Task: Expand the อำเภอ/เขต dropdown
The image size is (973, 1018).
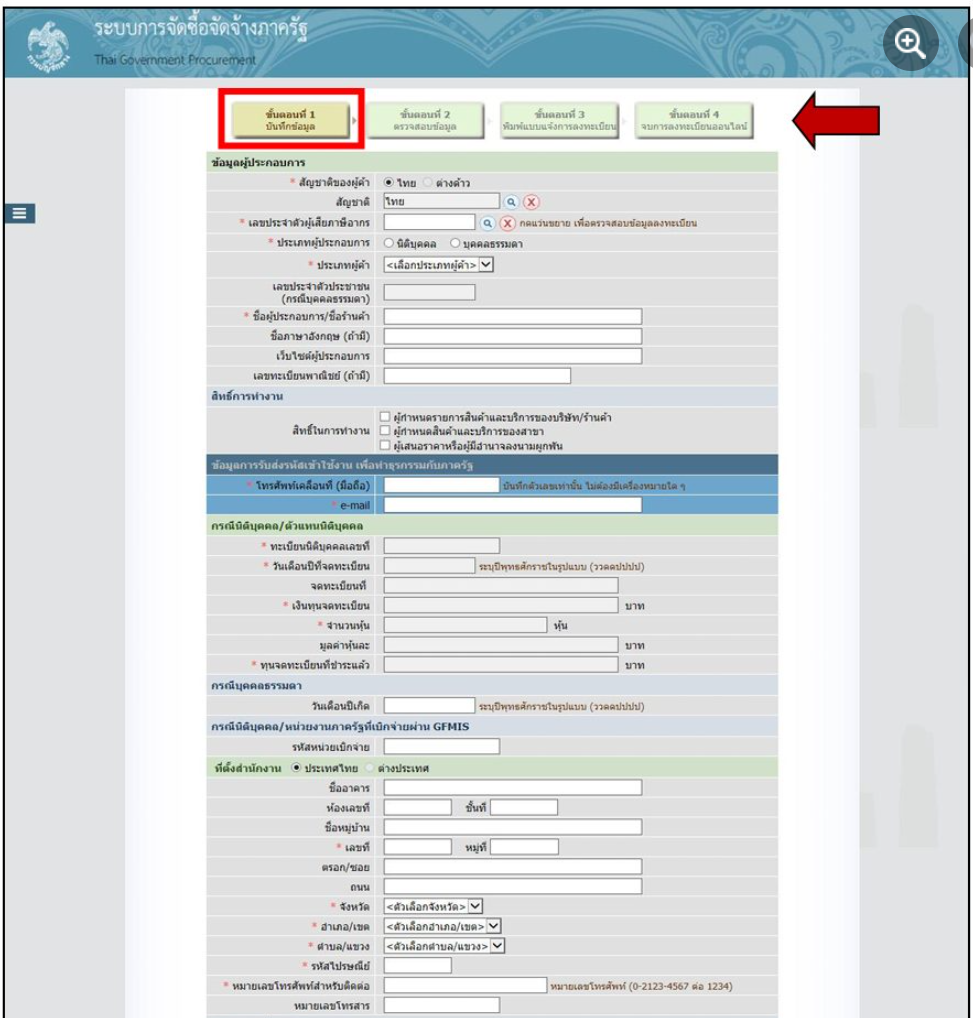Action: (x=443, y=926)
